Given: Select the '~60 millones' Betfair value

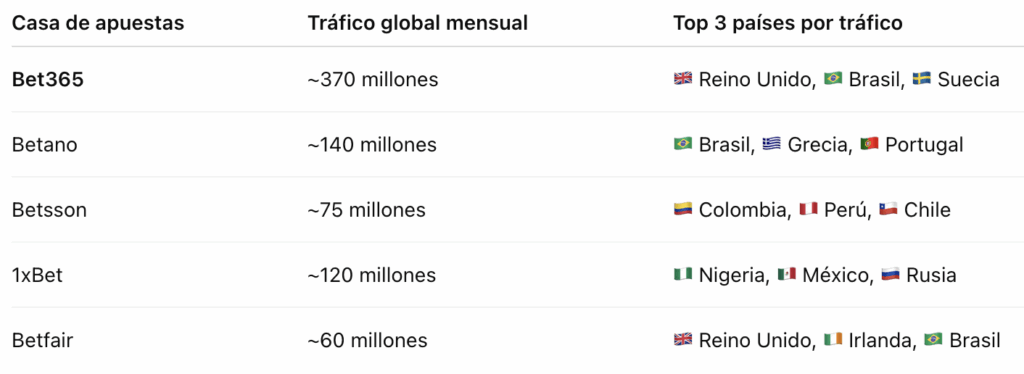Looking at the screenshot, I should (367, 340).
